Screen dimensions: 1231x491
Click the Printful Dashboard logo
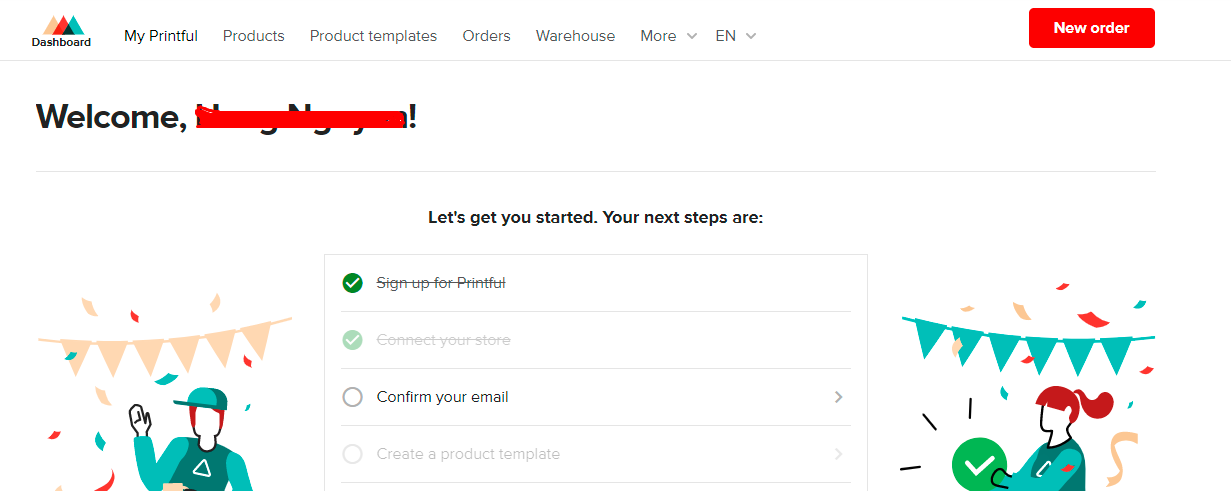[x=61, y=31]
